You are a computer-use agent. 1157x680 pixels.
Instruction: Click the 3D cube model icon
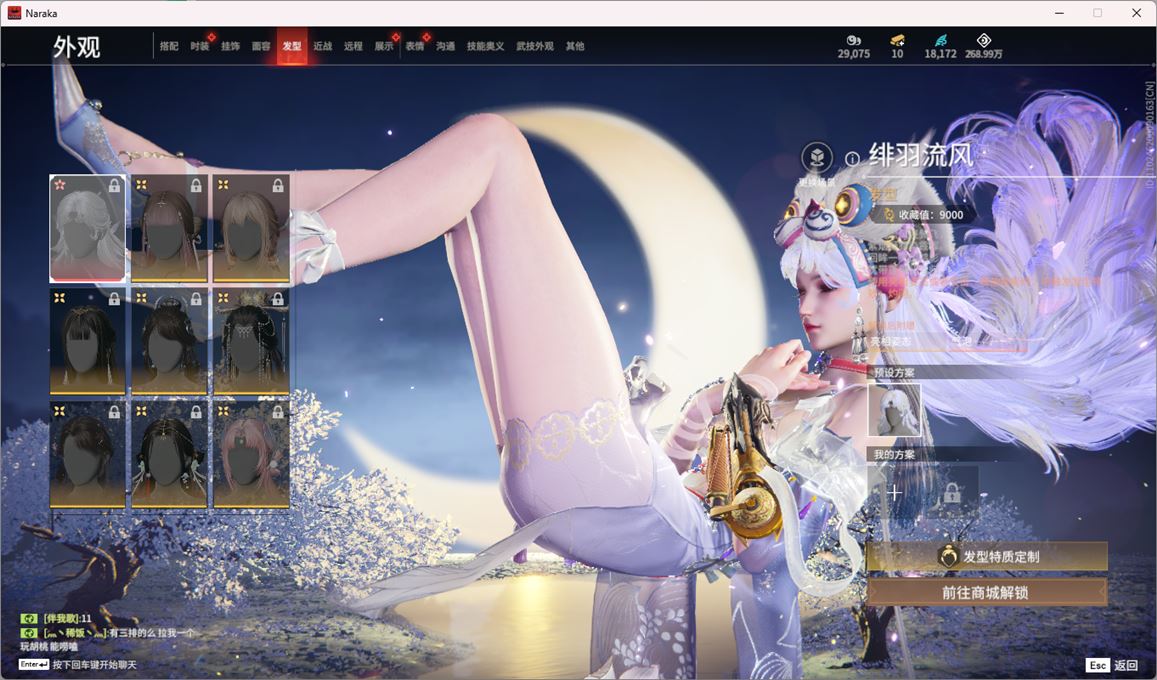coord(817,157)
